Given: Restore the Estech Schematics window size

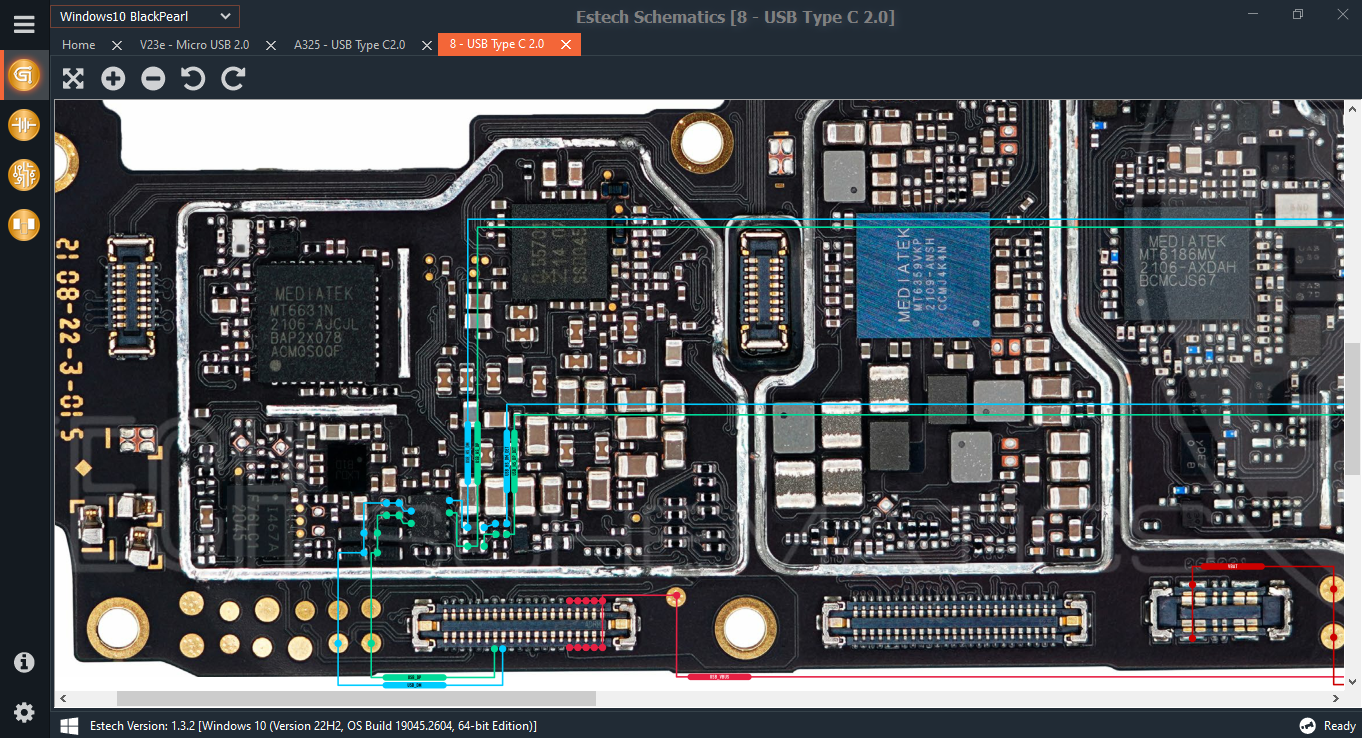Looking at the screenshot, I should pyautogui.click(x=1298, y=14).
